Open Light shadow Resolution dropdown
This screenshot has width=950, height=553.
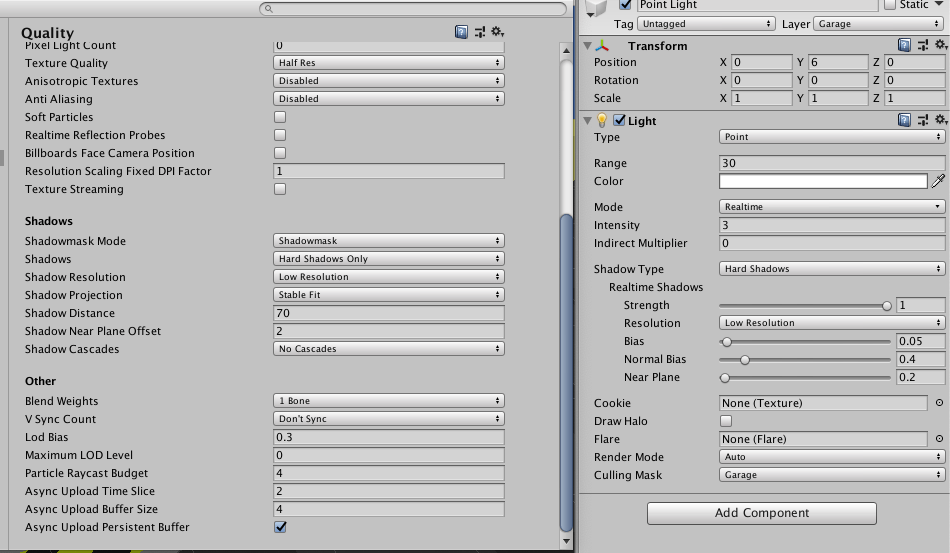(x=832, y=323)
